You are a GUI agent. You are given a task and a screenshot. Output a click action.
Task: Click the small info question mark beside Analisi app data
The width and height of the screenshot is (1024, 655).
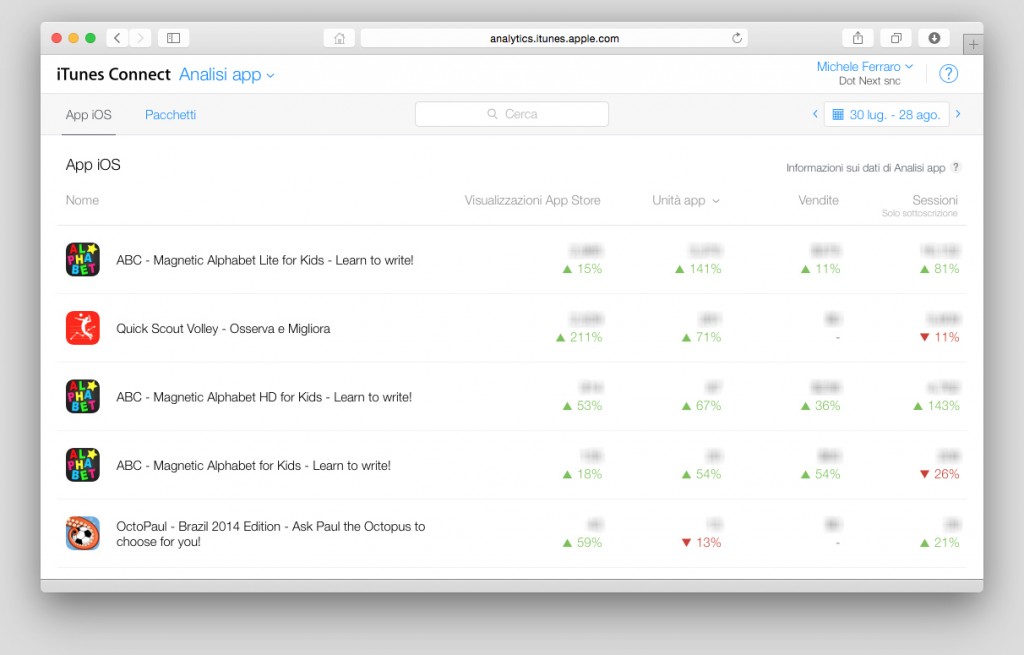click(955, 167)
